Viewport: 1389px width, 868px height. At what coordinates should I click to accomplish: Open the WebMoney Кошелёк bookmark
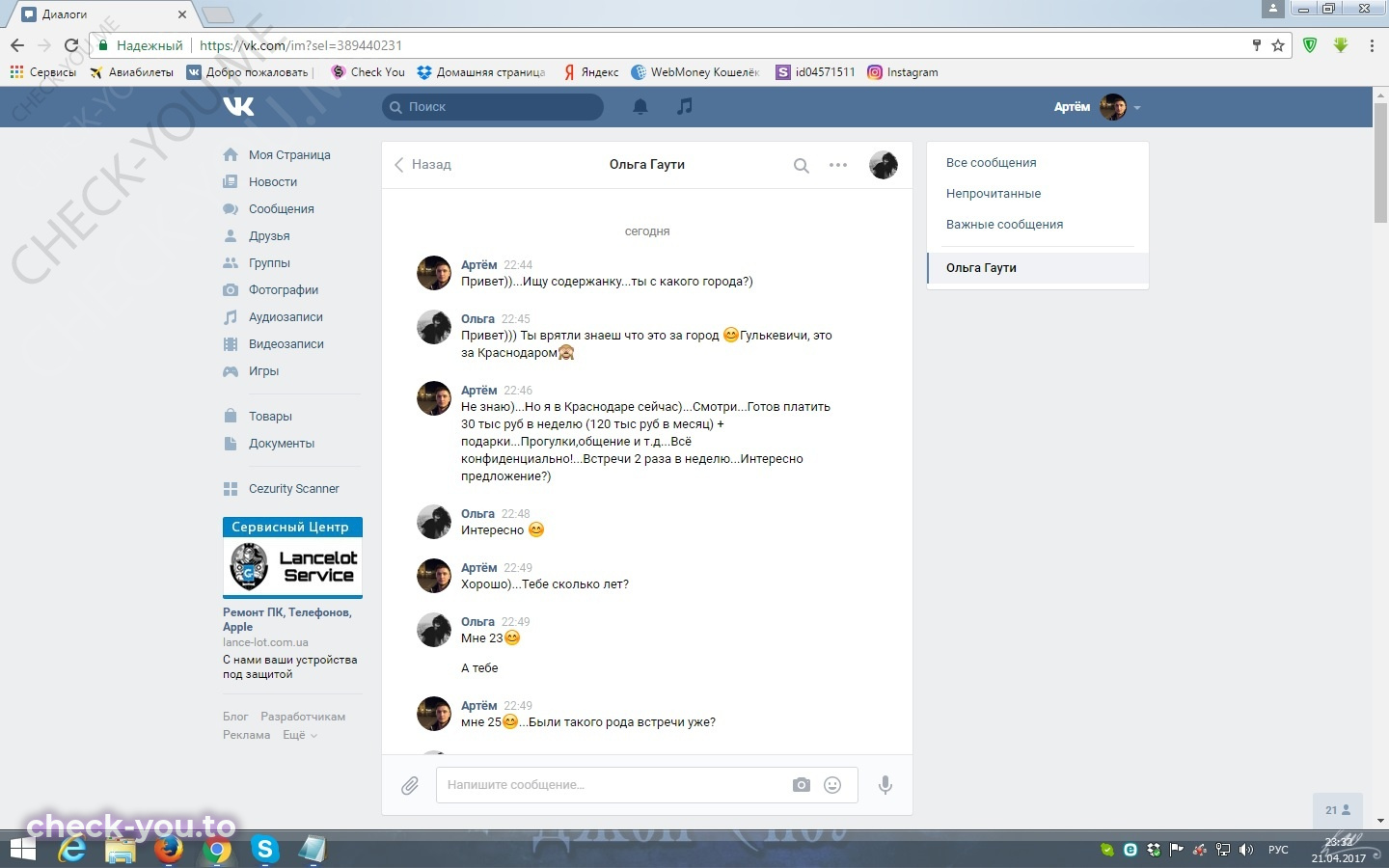(695, 72)
